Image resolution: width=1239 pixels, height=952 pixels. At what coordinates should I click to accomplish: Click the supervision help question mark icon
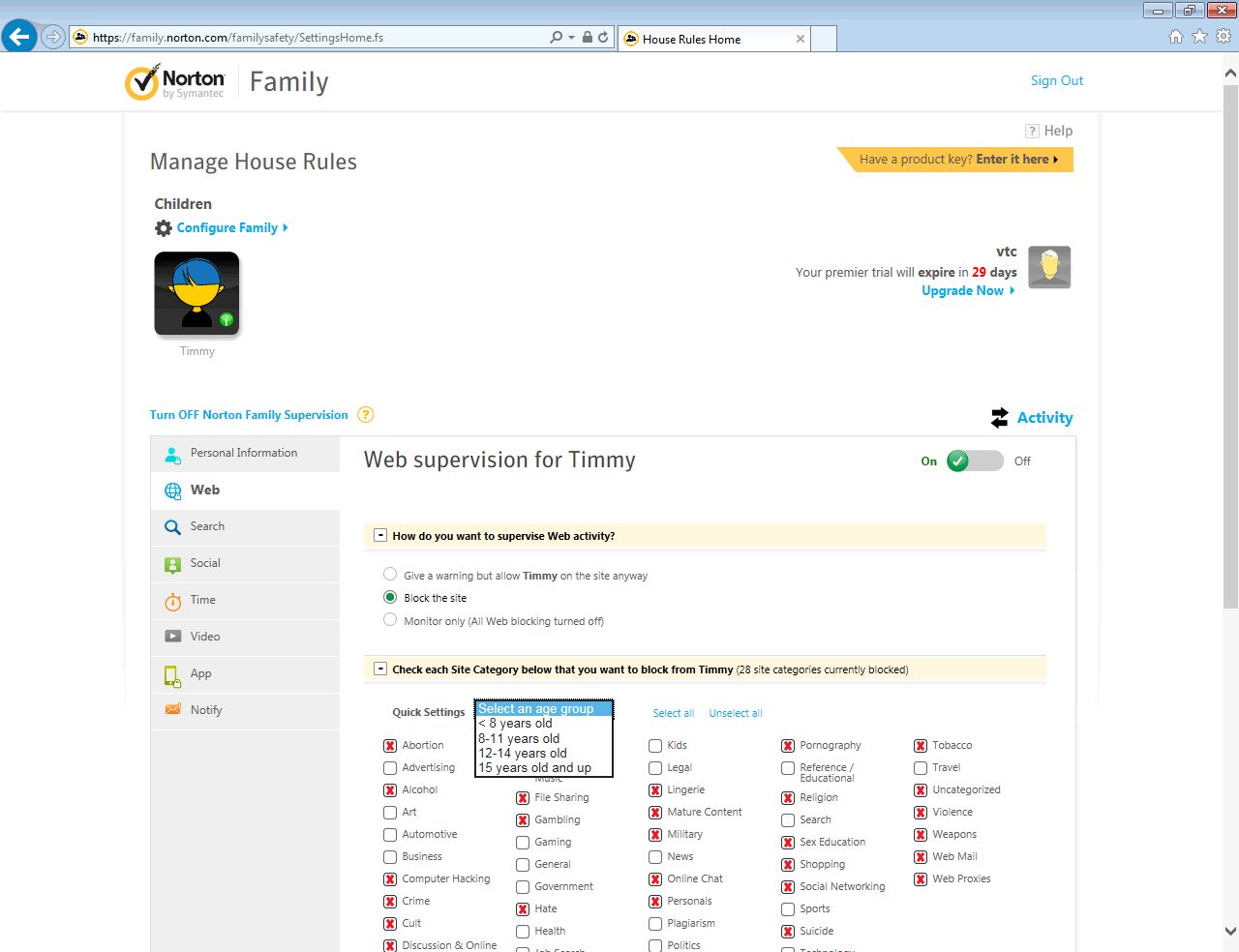pyautogui.click(x=366, y=415)
